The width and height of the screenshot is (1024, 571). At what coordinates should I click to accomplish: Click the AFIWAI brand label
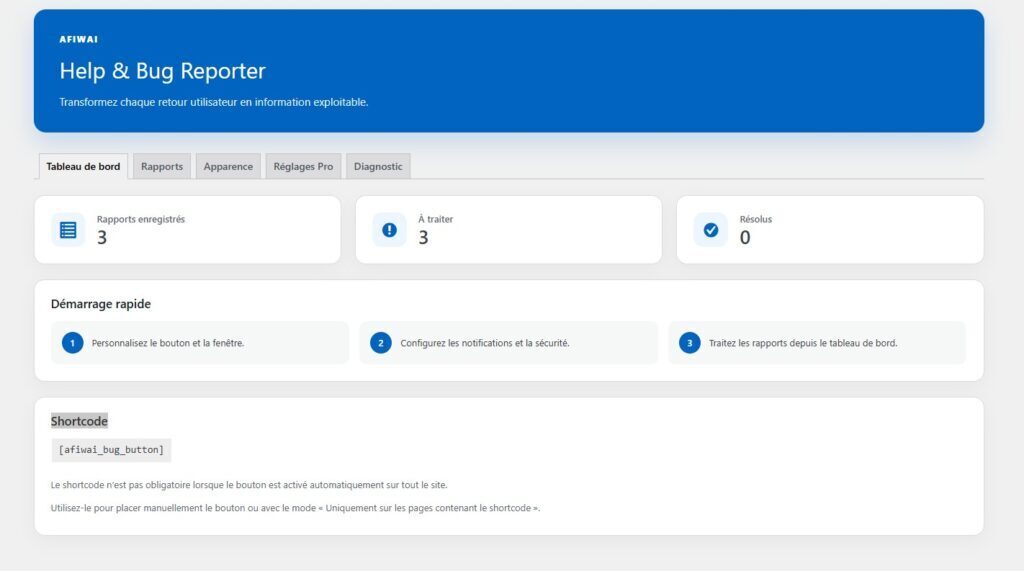[78, 39]
